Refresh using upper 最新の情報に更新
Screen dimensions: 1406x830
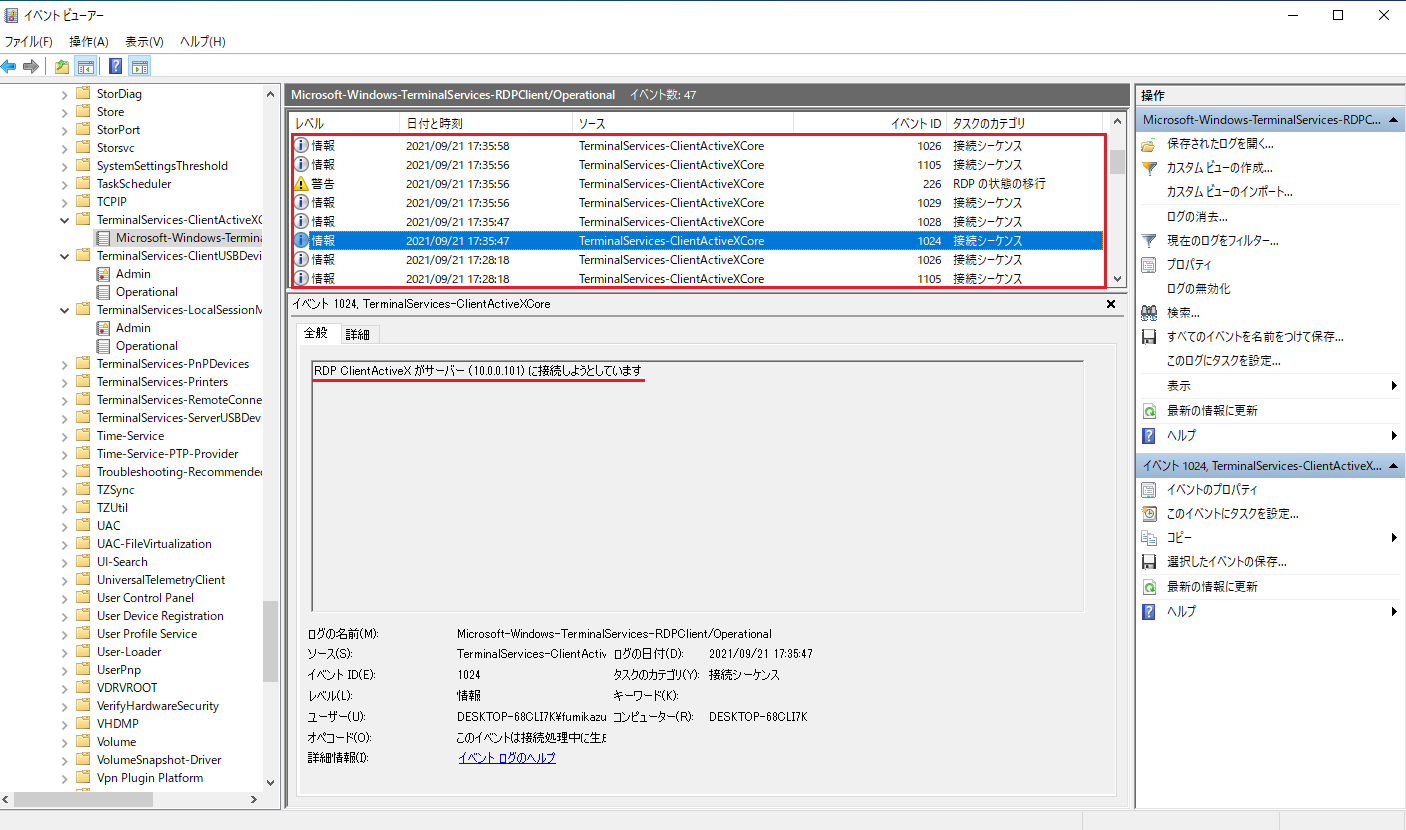click(x=1212, y=411)
